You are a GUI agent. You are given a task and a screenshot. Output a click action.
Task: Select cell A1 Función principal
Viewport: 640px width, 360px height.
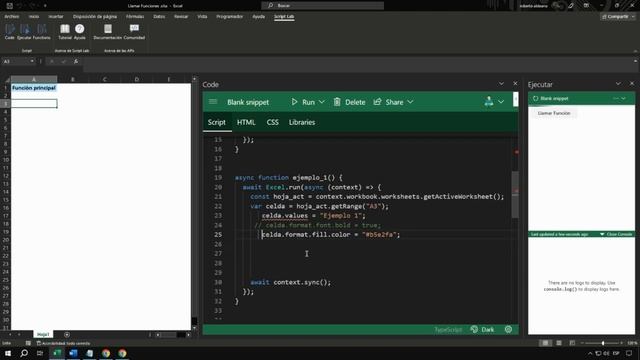point(34,88)
